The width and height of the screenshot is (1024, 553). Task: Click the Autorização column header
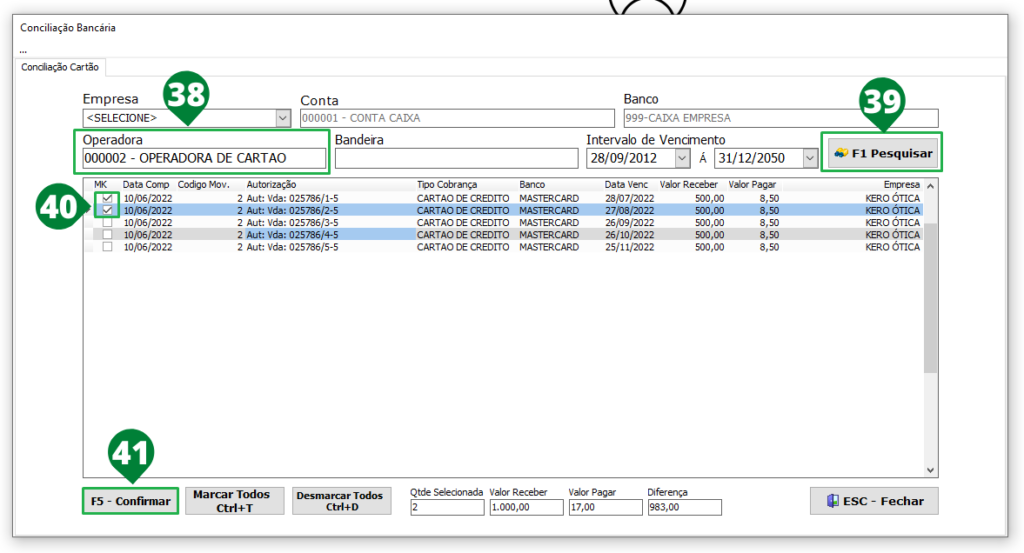point(271,185)
